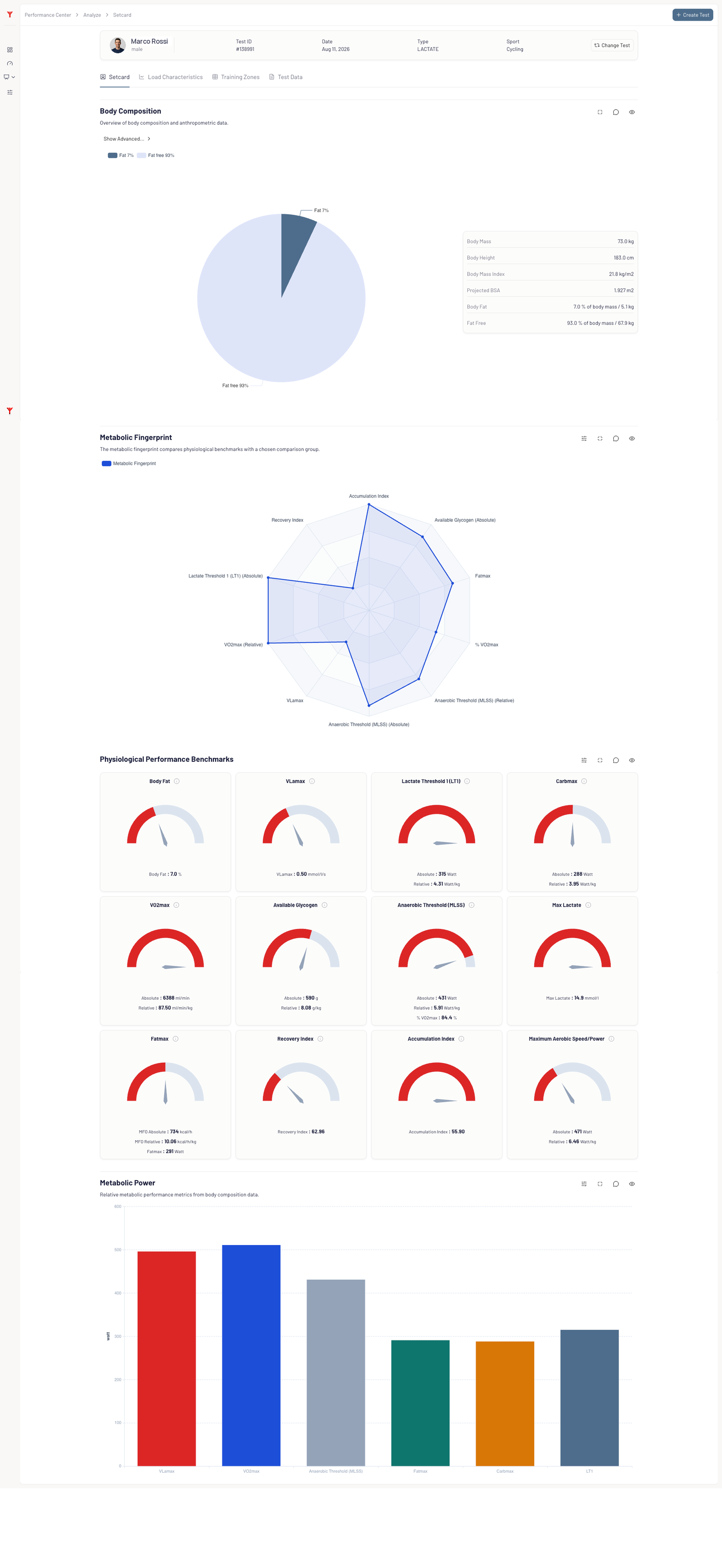Image resolution: width=722 pixels, height=1568 pixels.
Task: Expand the sidebar presentation menu
Action: point(10,77)
